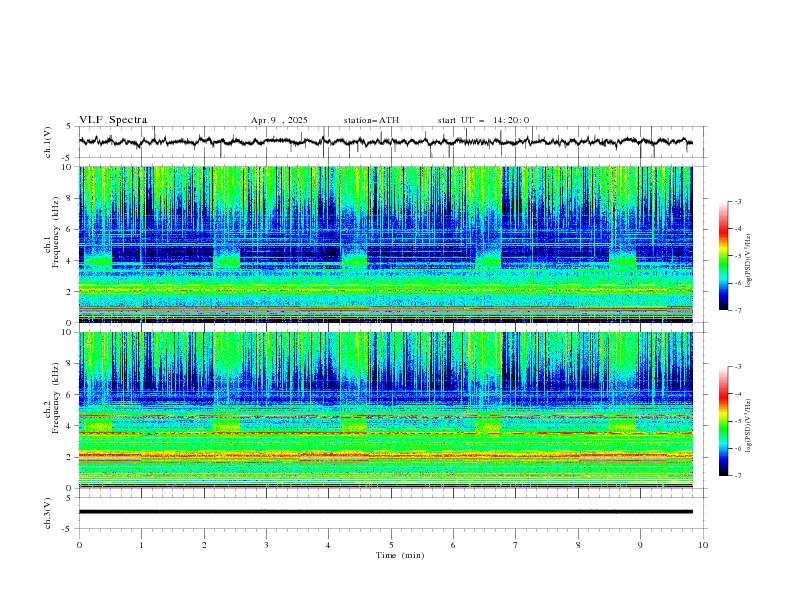This screenshot has width=792, height=612.
Task: Click the "Time (min)" x-axis label
Action: (x=400, y=555)
